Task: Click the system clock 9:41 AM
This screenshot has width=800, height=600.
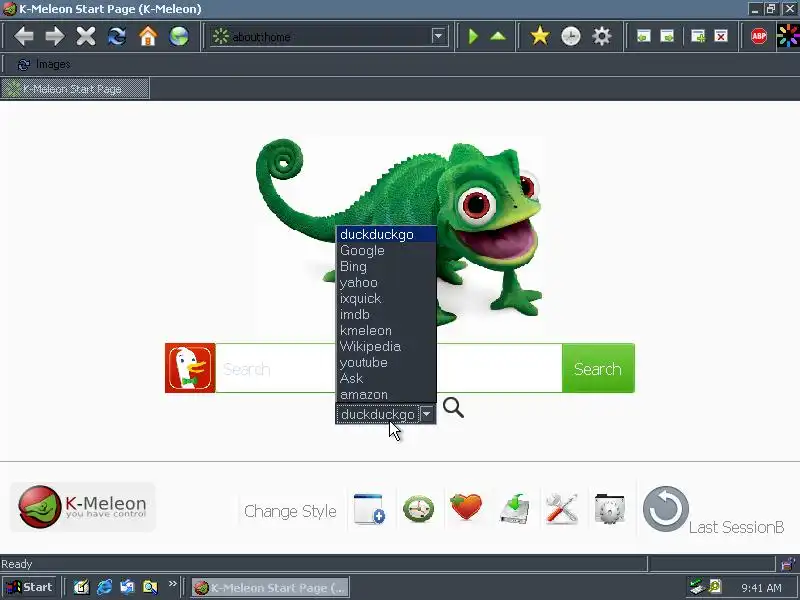Action: (761, 588)
